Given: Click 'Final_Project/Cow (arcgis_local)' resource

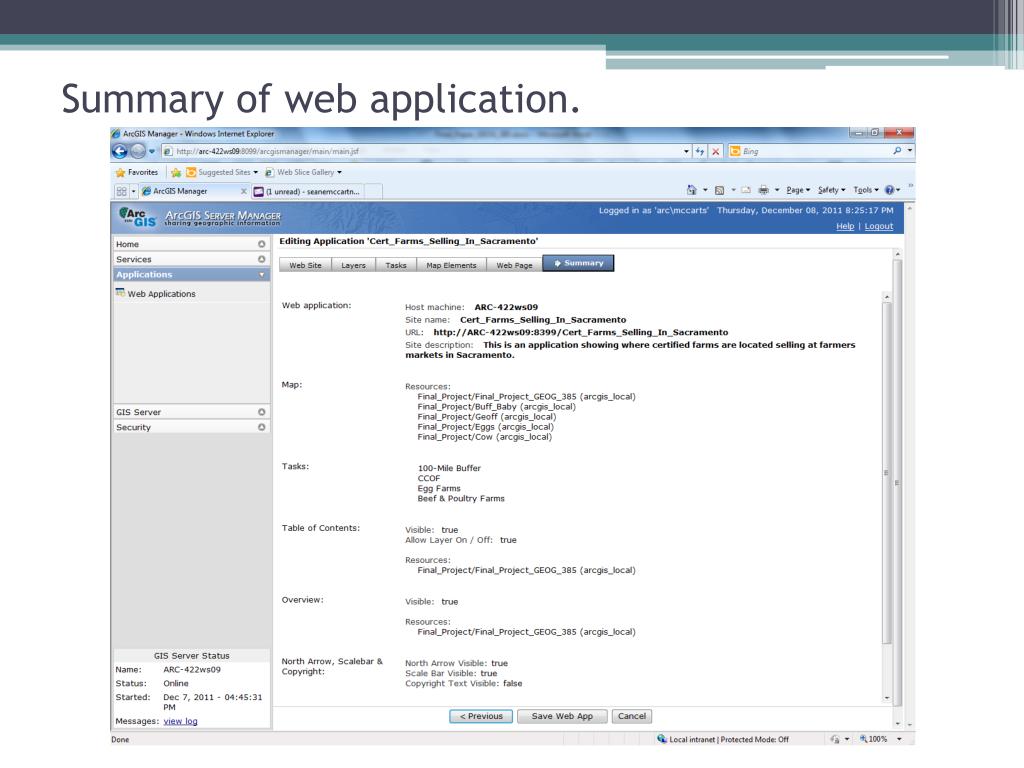Looking at the screenshot, I should click(x=485, y=437).
